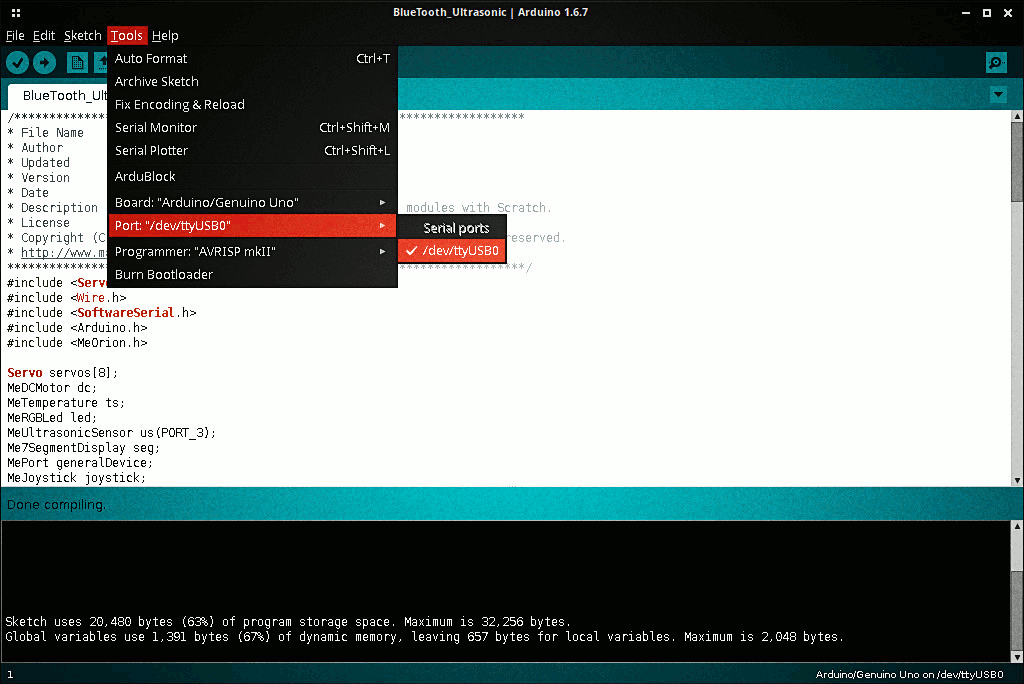Close the Arduino window
Viewport: 1024px width, 684px height.
coord(1008,12)
